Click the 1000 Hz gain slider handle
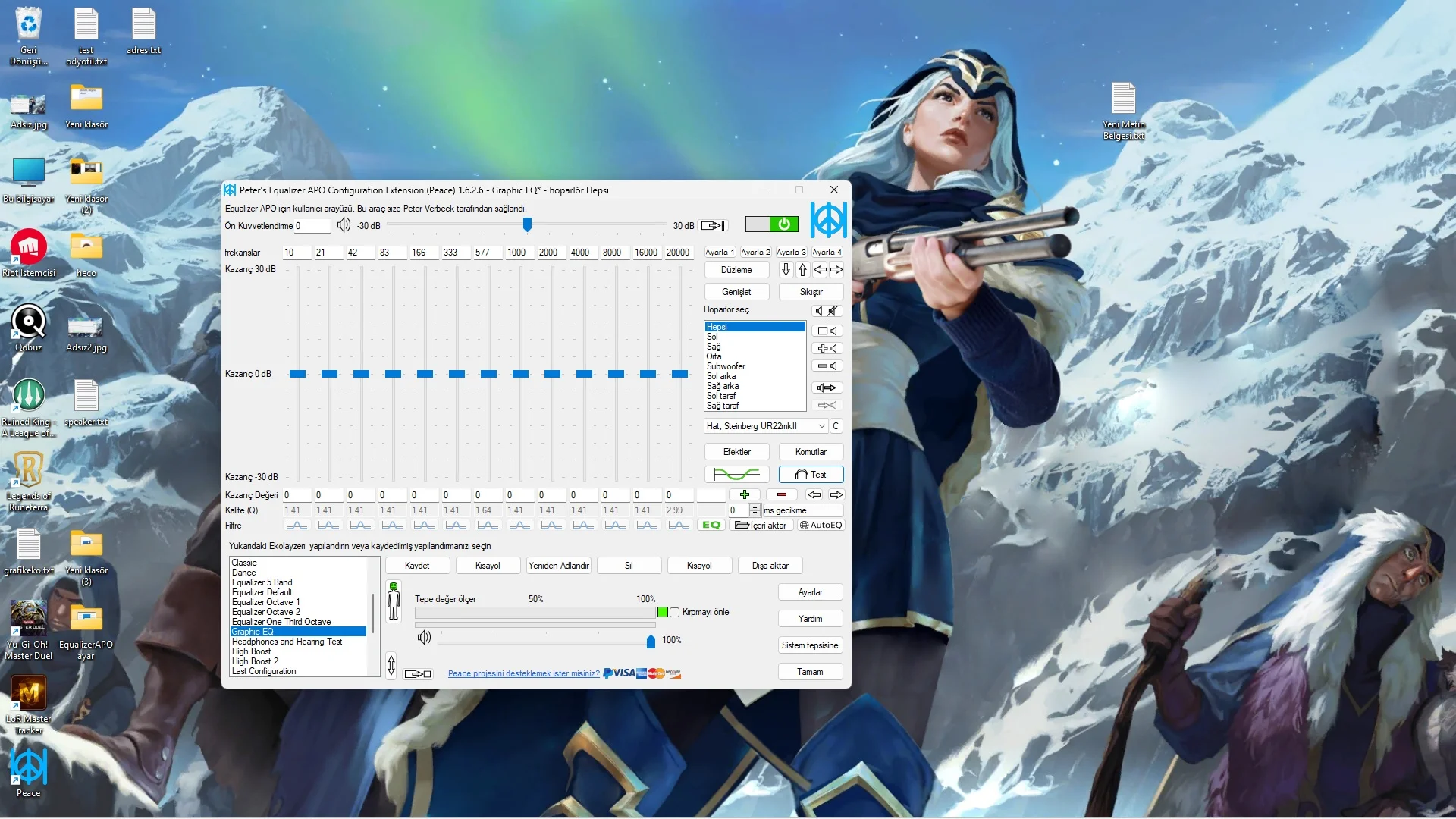The height and width of the screenshot is (819, 1456). 520,374
